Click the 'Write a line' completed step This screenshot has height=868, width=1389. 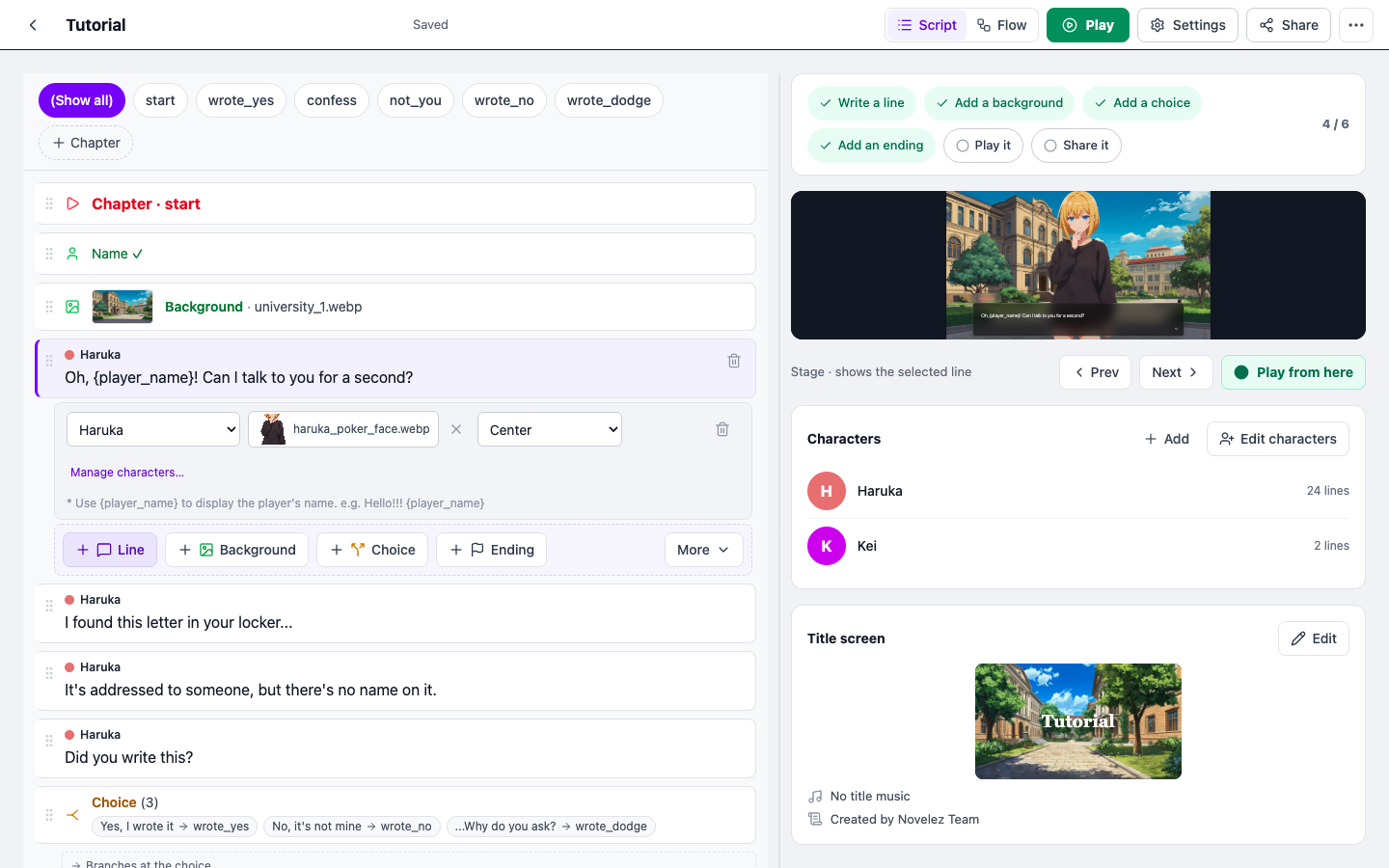[861, 103]
